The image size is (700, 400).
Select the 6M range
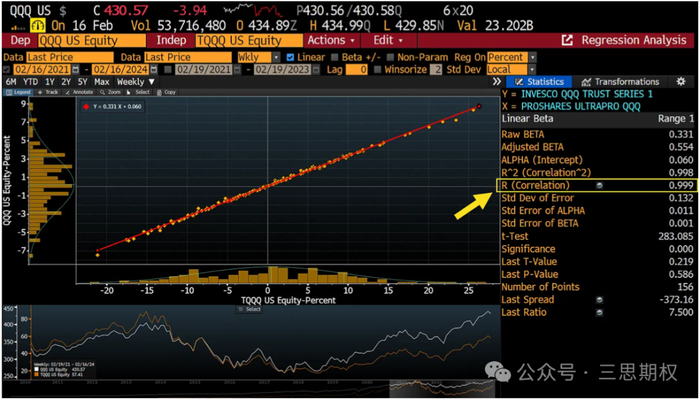click(x=10, y=82)
